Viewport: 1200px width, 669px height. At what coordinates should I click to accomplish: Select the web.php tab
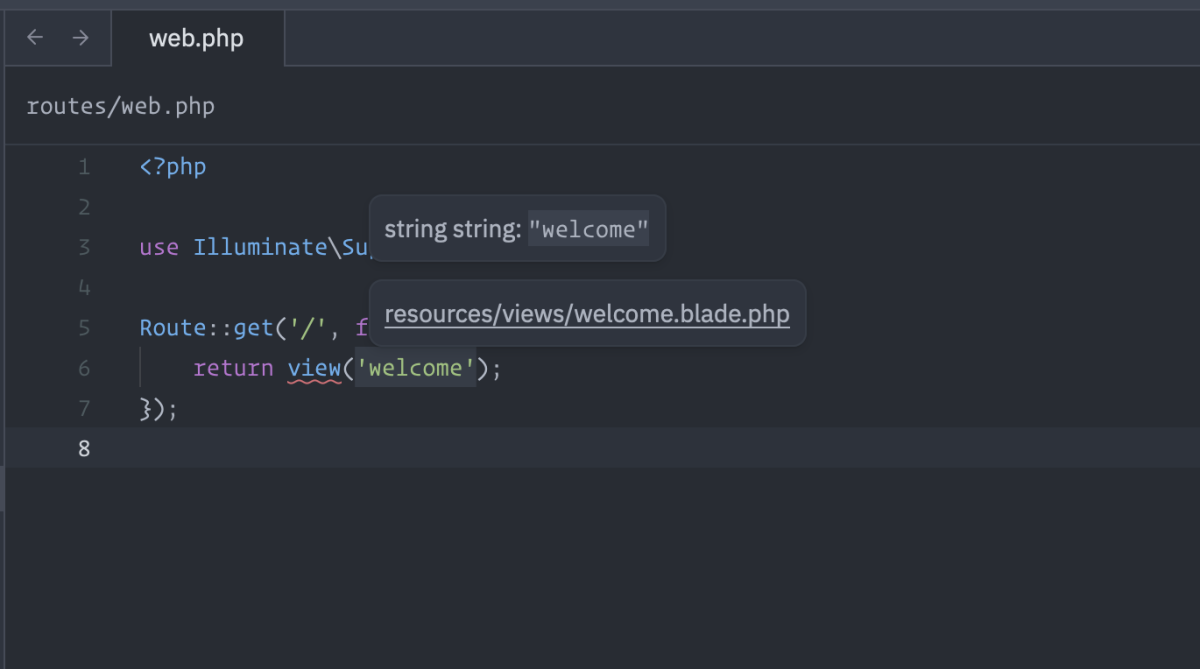(x=197, y=39)
